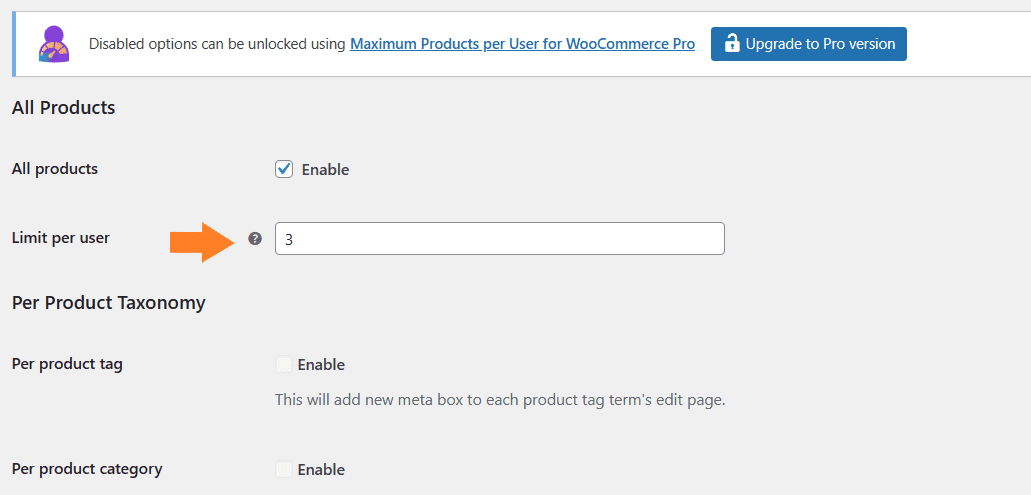1031x495 pixels.
Task: Click the help question mark icon
Action: pos(255,239)
